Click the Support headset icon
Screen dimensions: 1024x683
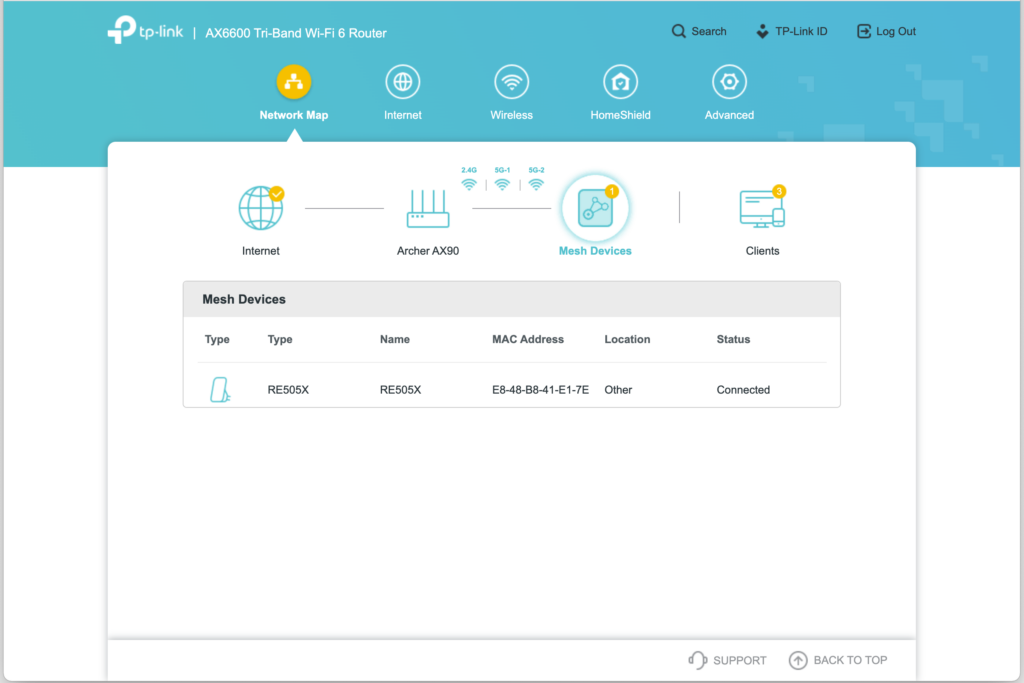pos(697,660)
